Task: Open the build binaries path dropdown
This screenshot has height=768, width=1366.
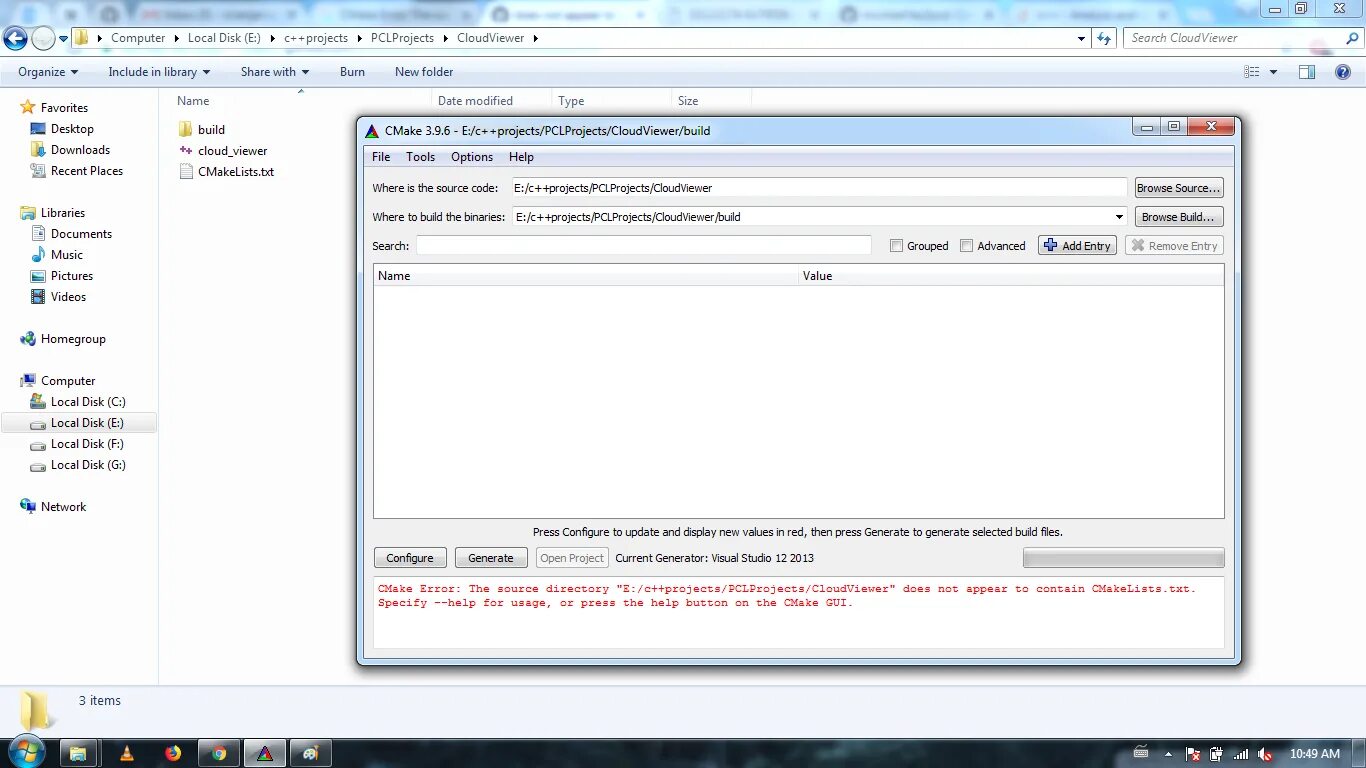Action: (x=1119, y=217)
